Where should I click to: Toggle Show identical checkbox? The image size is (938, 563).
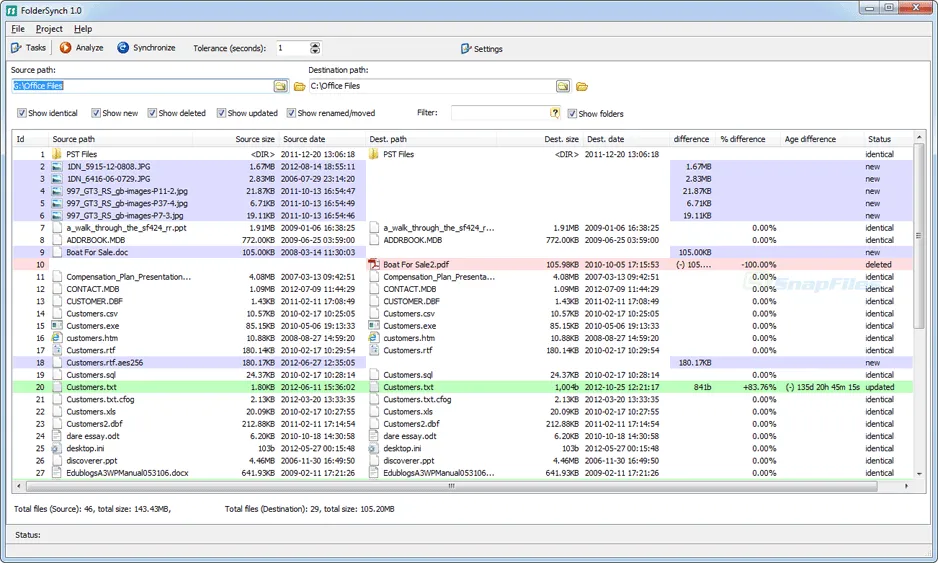click(22, 113)
